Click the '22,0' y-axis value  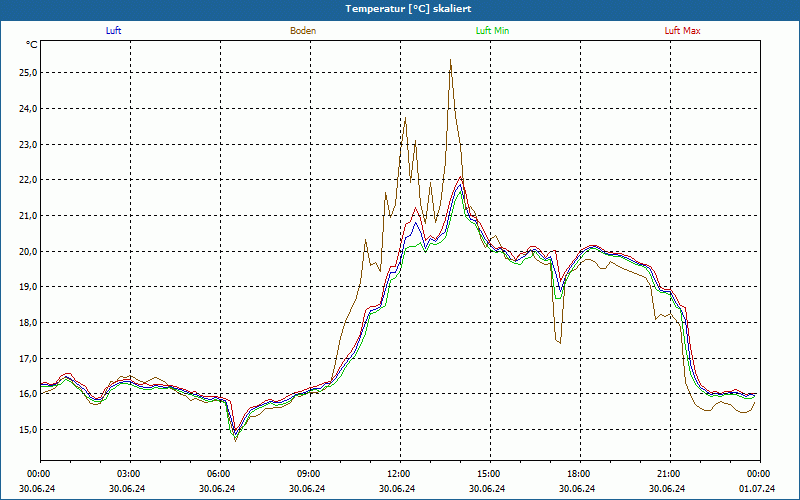coord(28,180)
